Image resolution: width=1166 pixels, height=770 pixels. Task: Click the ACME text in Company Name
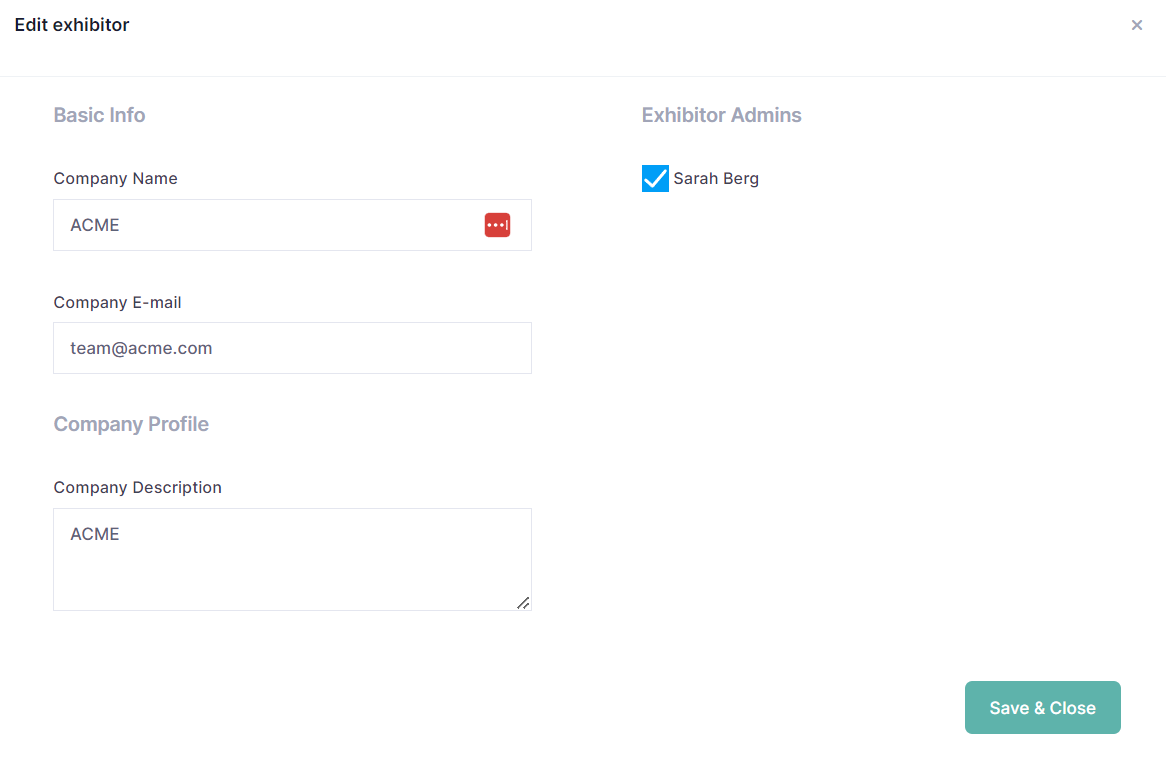[x=95, y=225]
